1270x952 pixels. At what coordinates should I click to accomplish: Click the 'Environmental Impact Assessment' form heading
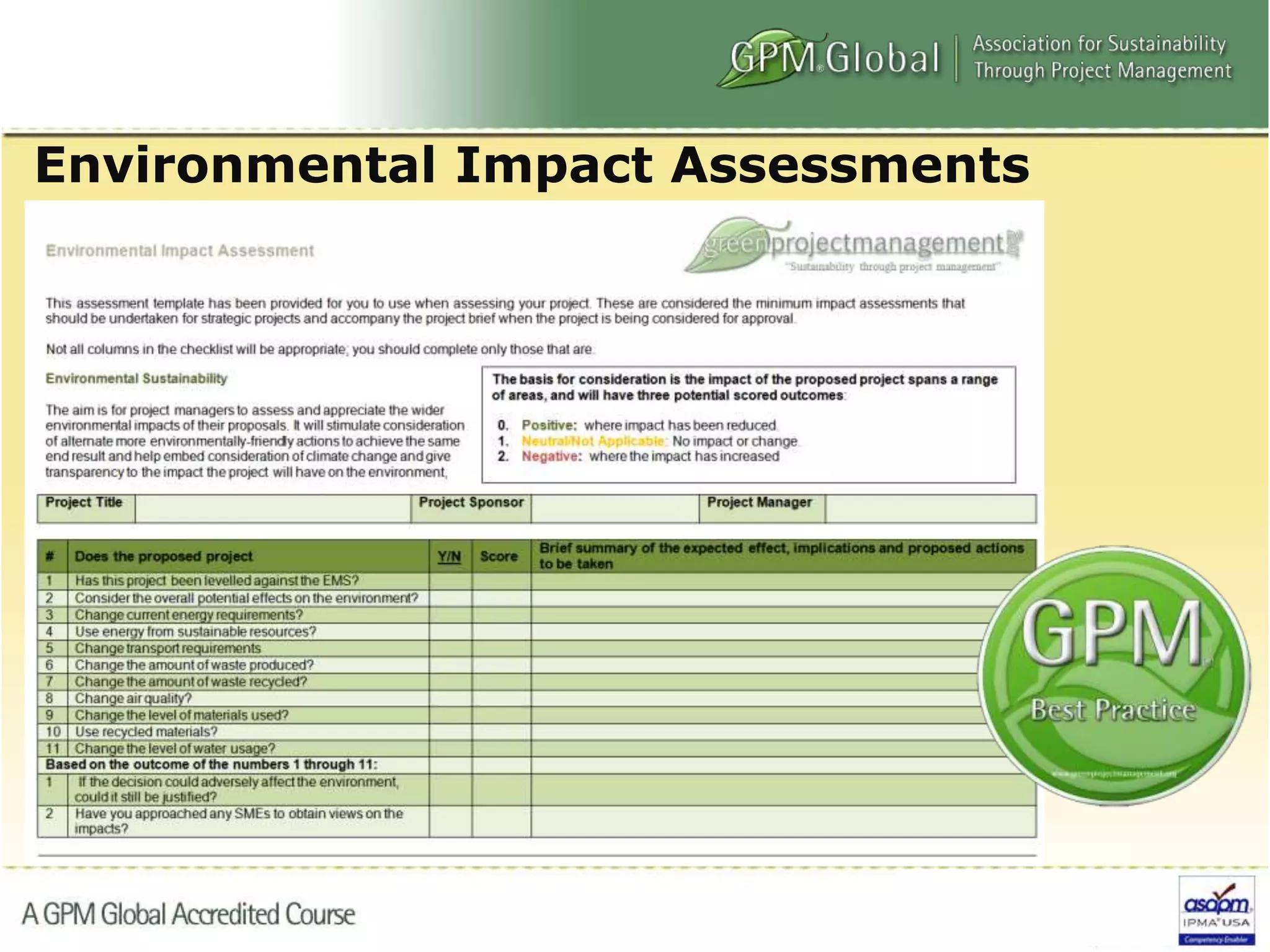[x=180, y=250]
